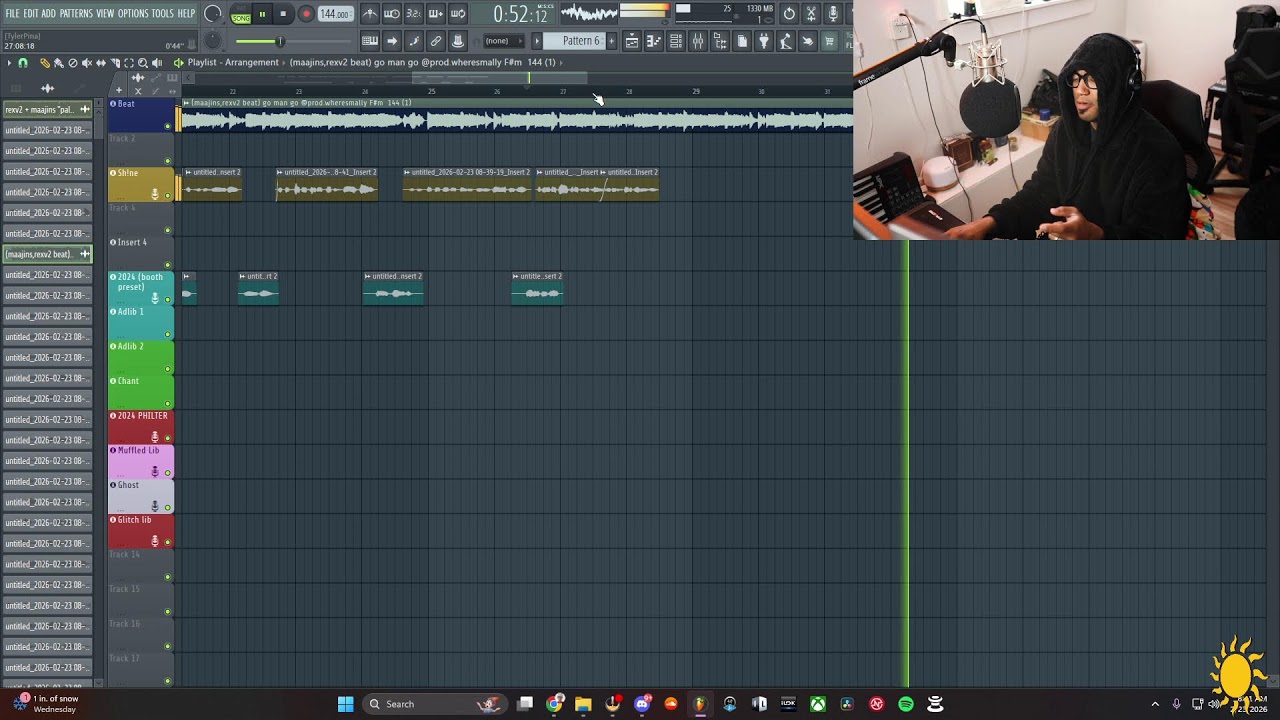
Task: Click the audio clips filter icon in picker
Action: point(47,88)
